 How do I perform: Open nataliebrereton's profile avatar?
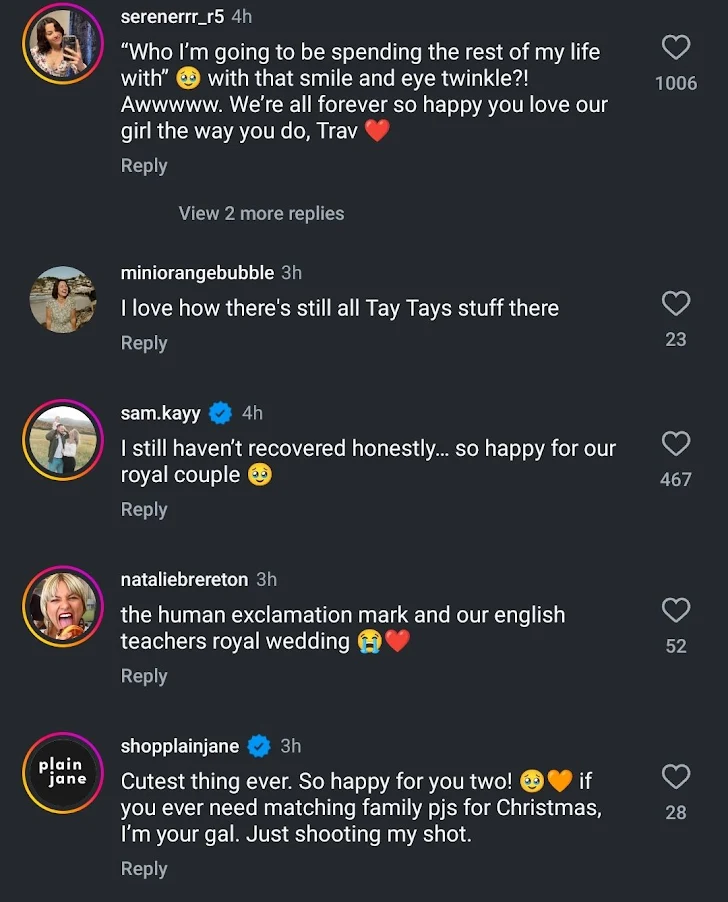tap(62, 606)
